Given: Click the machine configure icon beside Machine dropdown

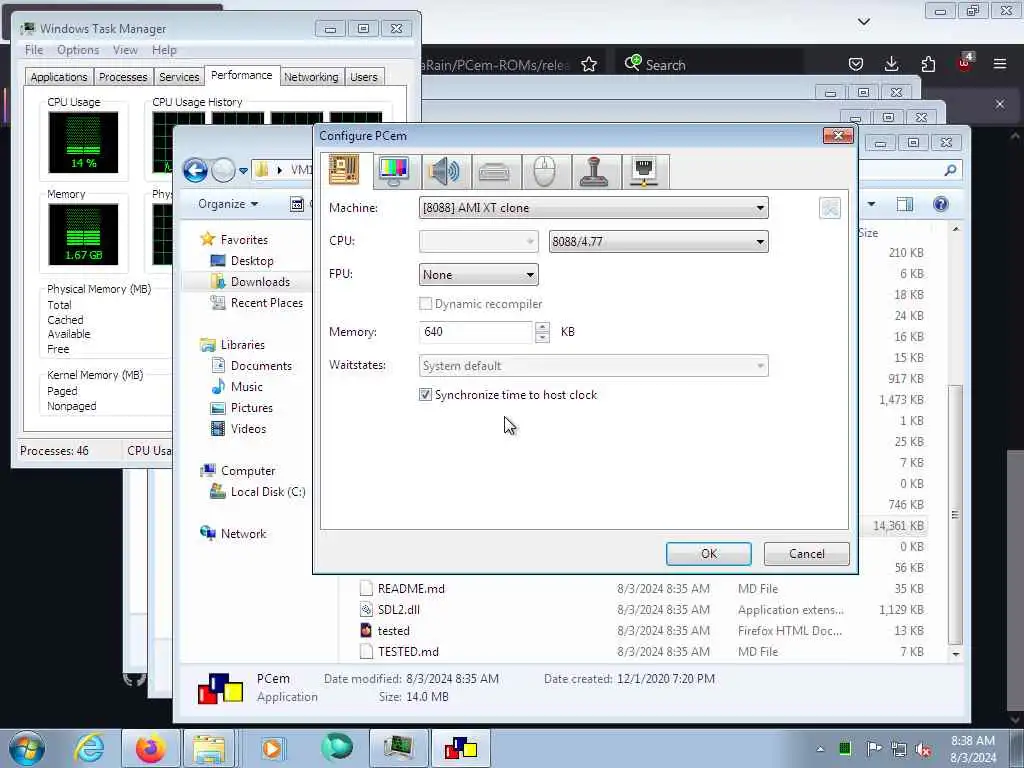Looking at the screenshot, I should click(x=829, y=208).
